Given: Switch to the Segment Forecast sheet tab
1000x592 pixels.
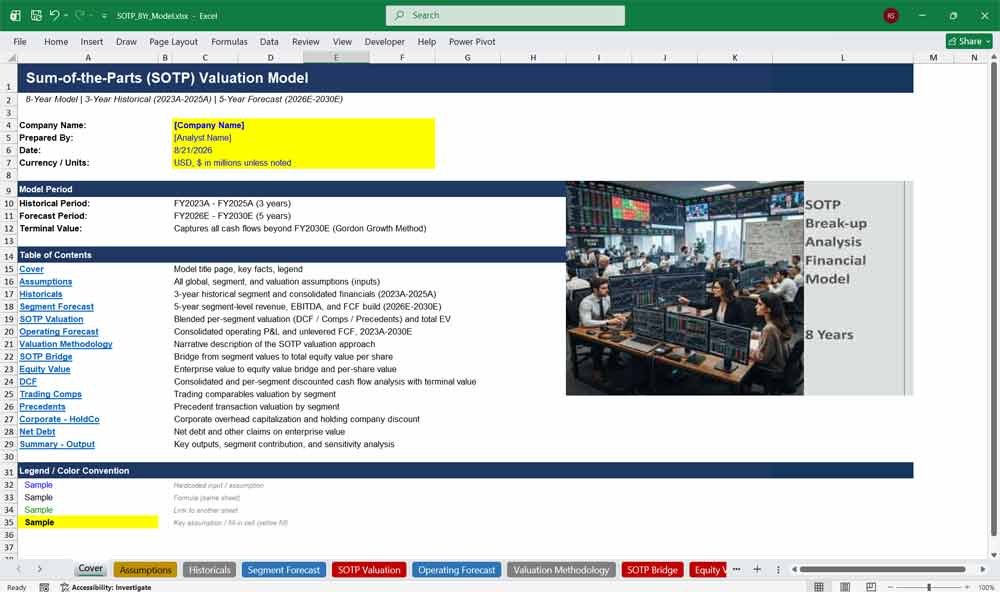Looking at the screenshot, I should (x=284, y=570).
